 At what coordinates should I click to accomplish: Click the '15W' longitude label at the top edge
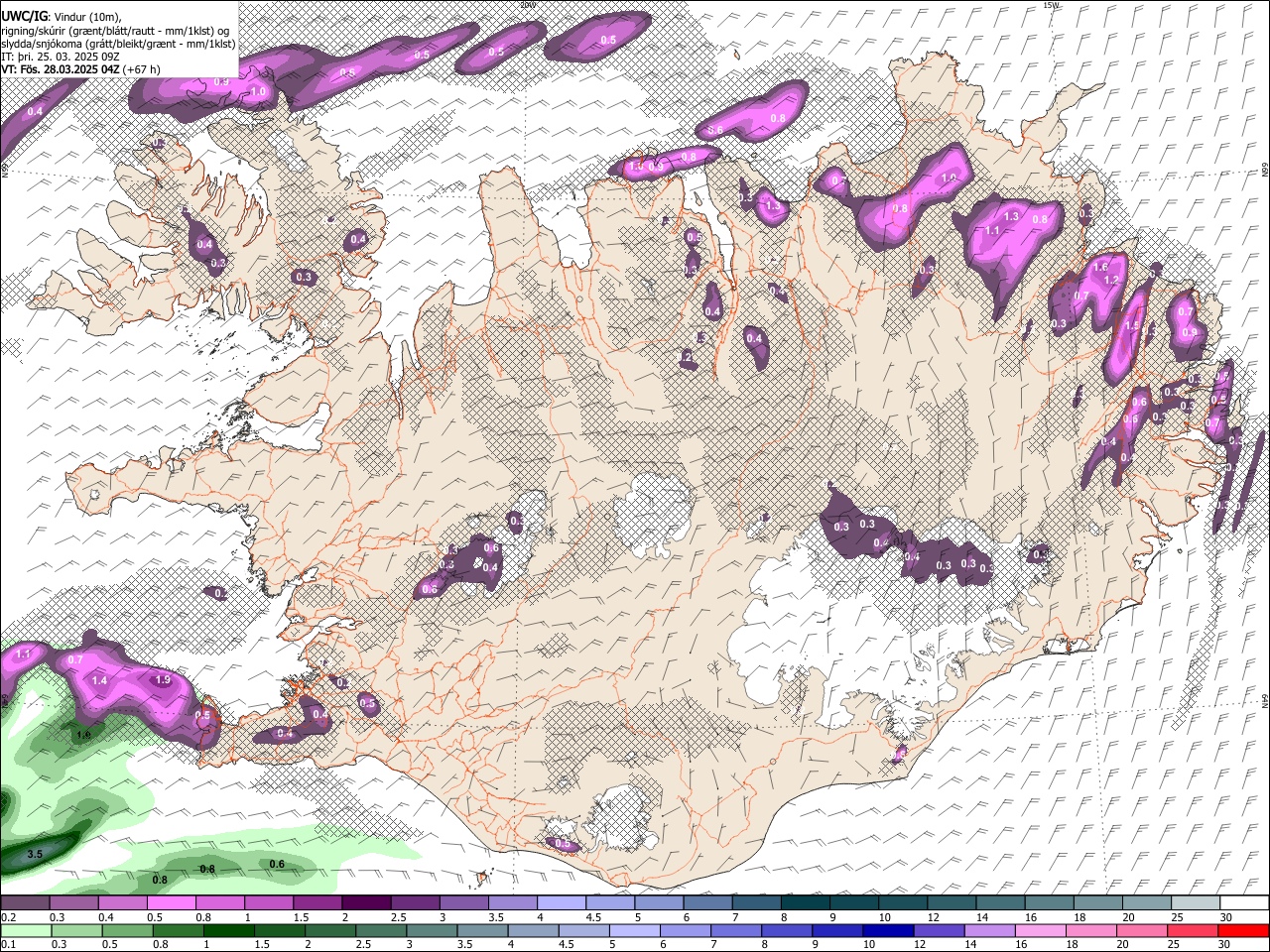(x=1052, y=5)
